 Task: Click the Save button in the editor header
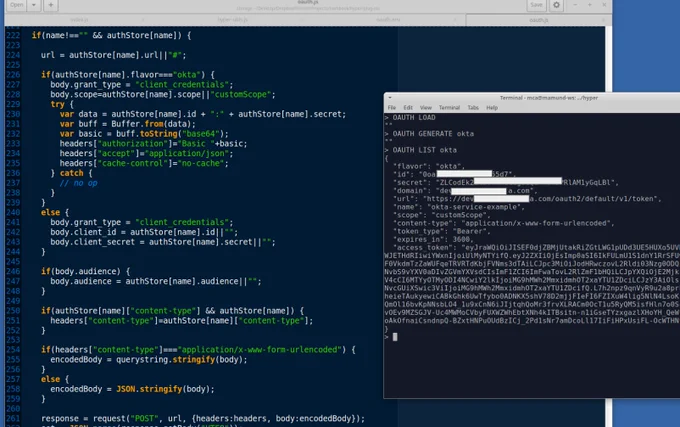click(536, 5)
